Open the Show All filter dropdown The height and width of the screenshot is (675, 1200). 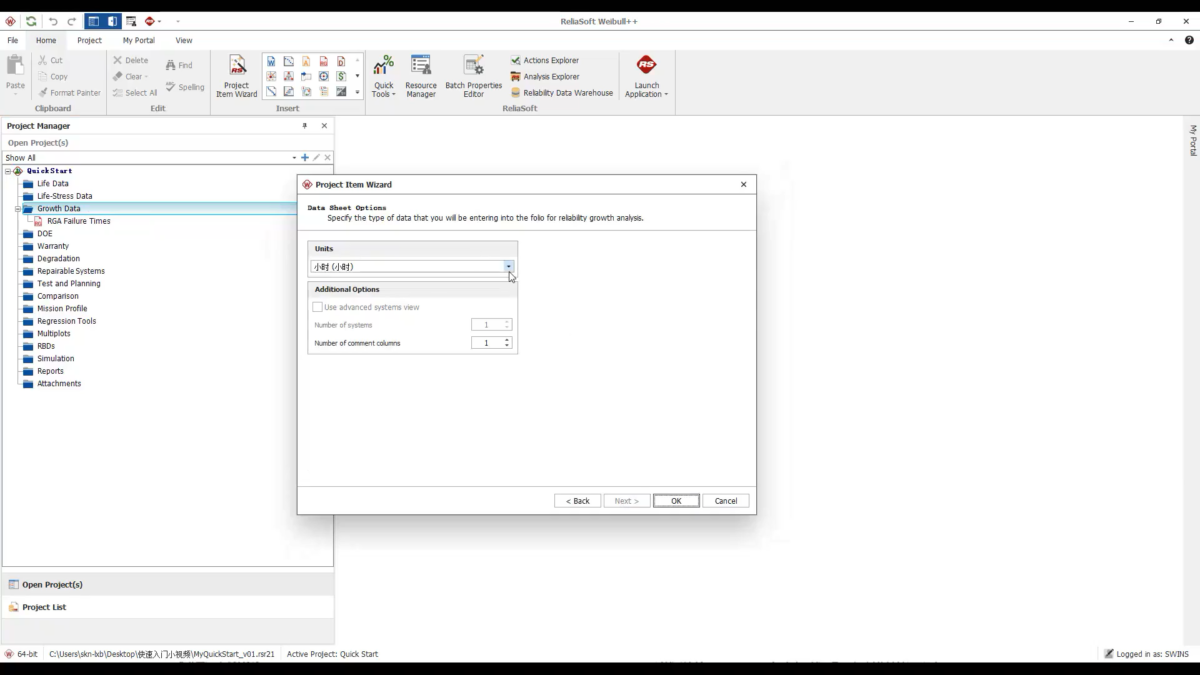294,158
